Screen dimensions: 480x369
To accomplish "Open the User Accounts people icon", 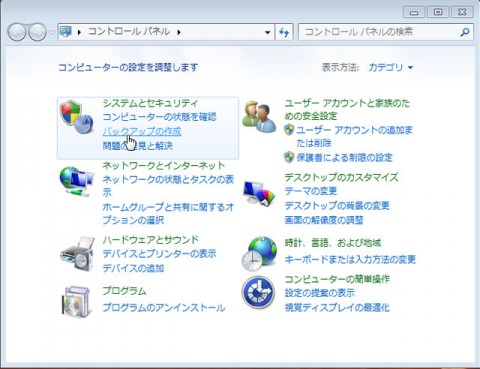I will click(x=259, y=117).
